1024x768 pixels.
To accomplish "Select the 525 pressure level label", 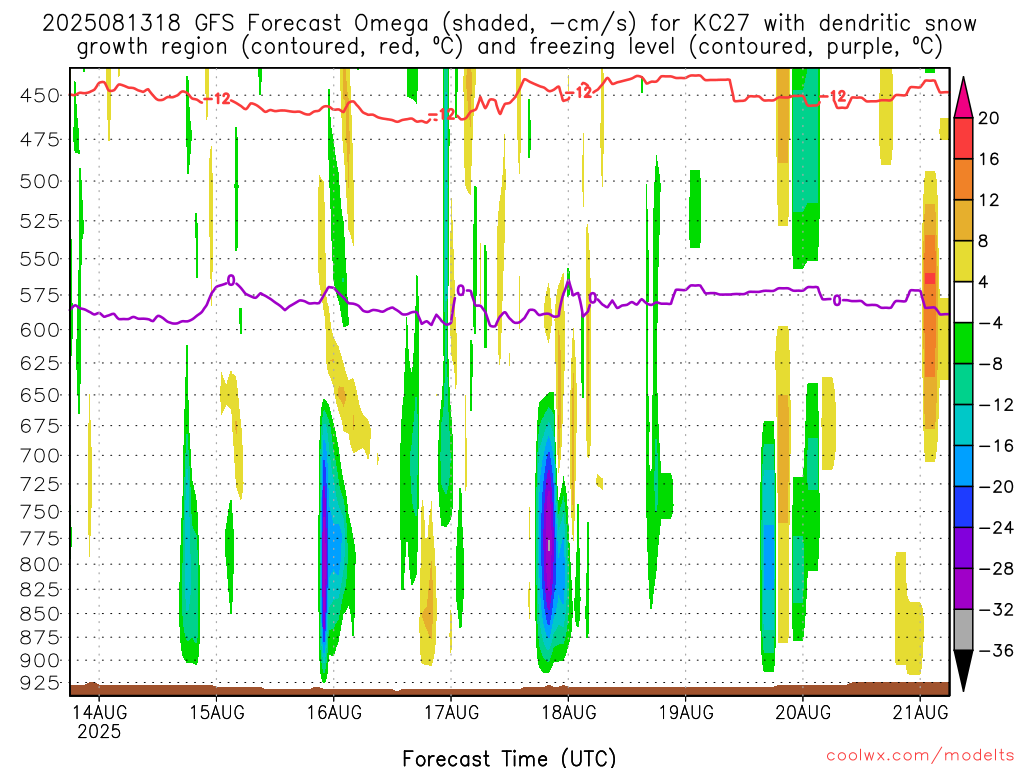I will click(40, 221).
